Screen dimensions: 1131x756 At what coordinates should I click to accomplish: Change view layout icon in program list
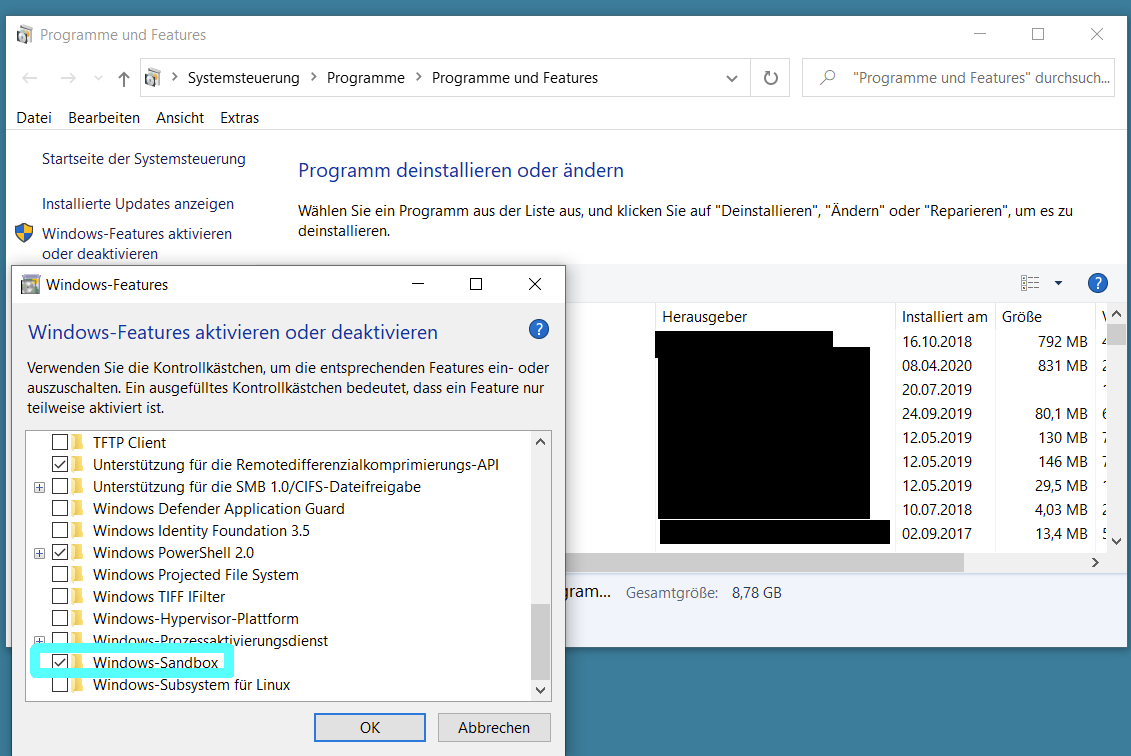point(1030,284)
